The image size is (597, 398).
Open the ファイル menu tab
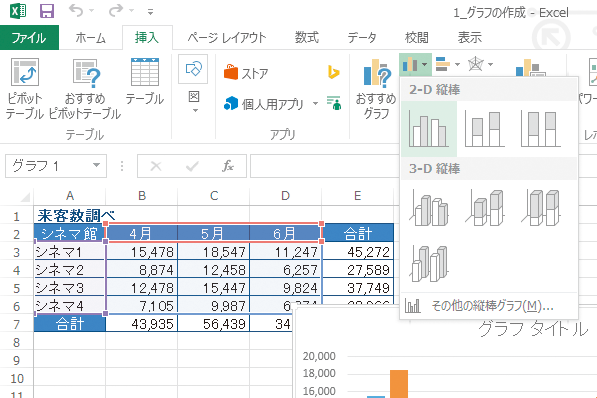29,38
